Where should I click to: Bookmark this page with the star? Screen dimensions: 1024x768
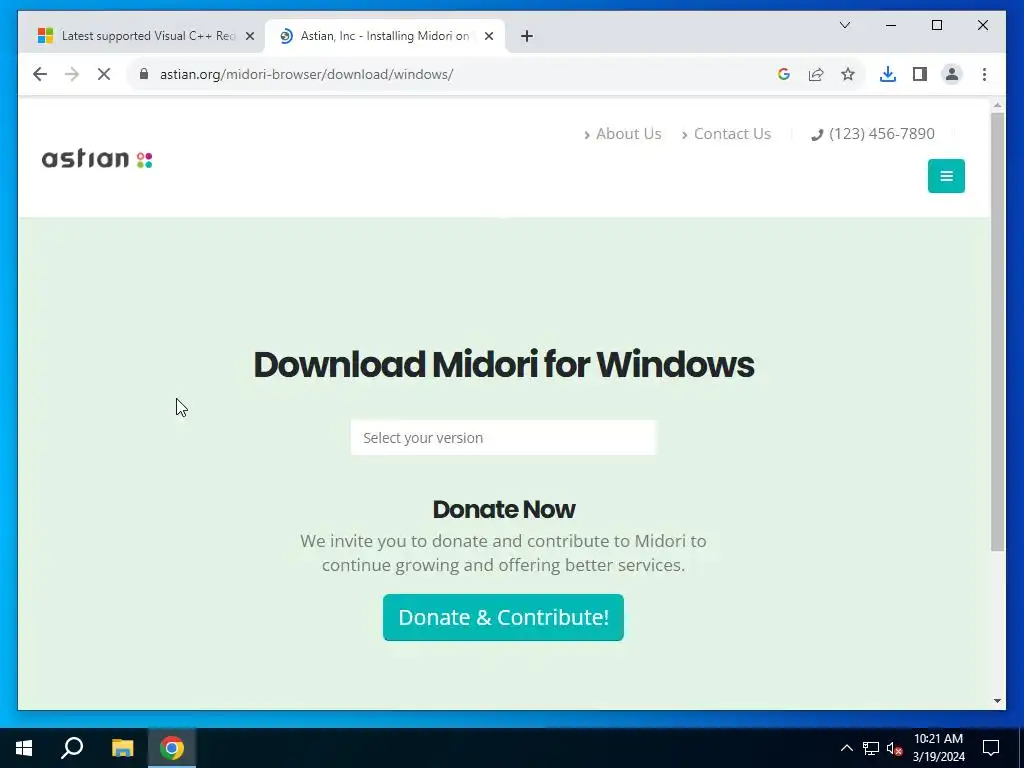pyautogui.click(x=848, y=74)
